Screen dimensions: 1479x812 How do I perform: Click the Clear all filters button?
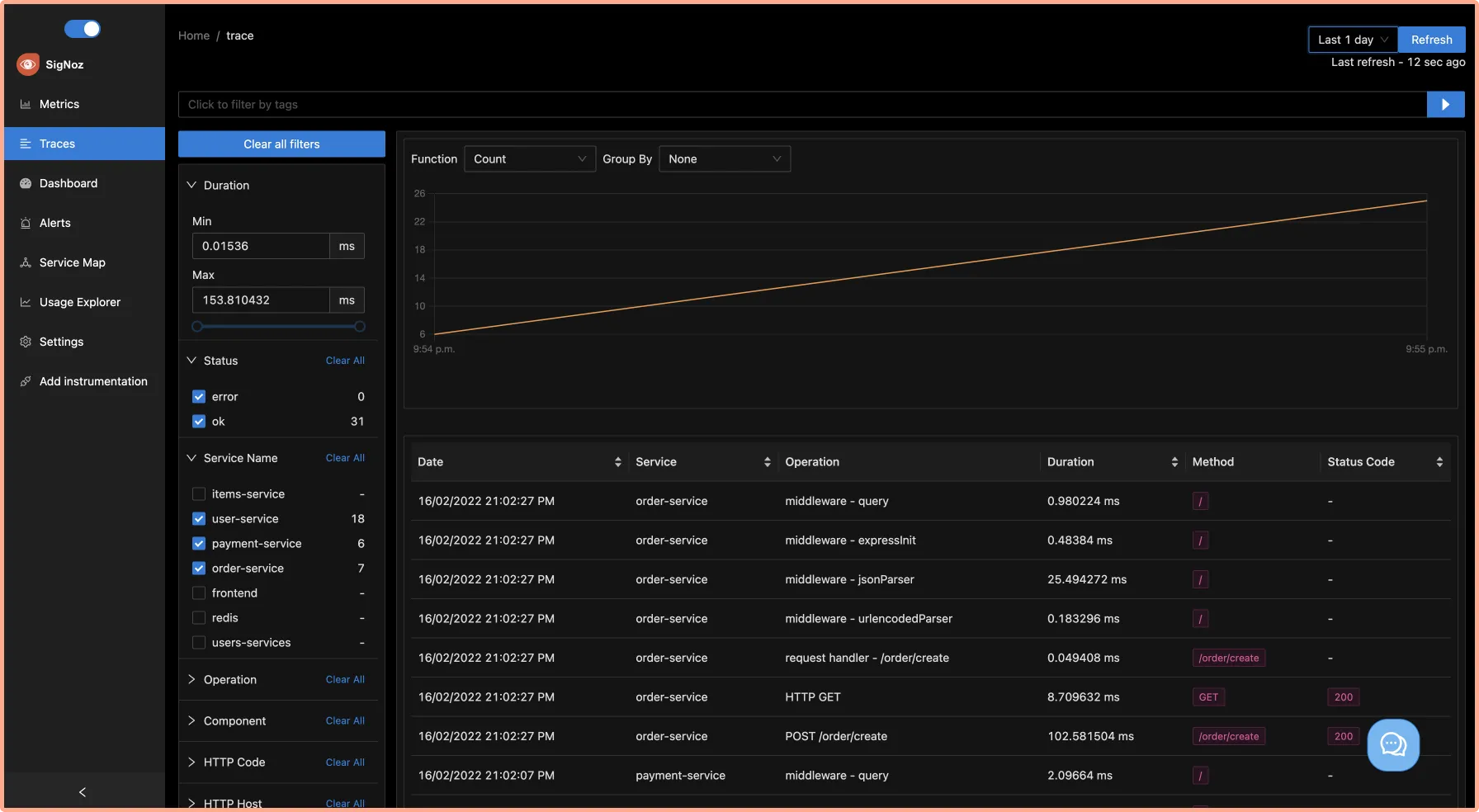tap(281, 144)
